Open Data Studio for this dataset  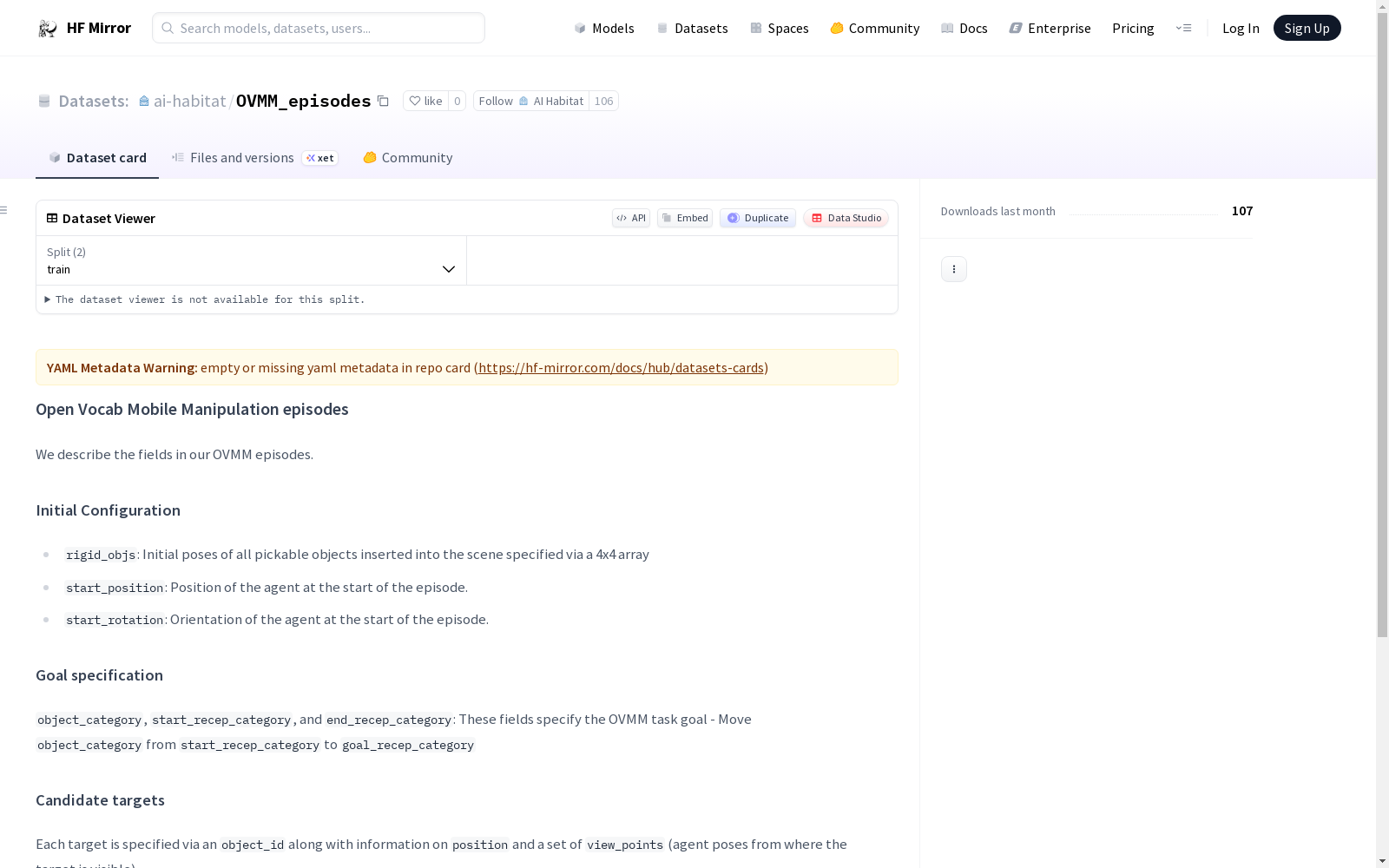(846, 218)
